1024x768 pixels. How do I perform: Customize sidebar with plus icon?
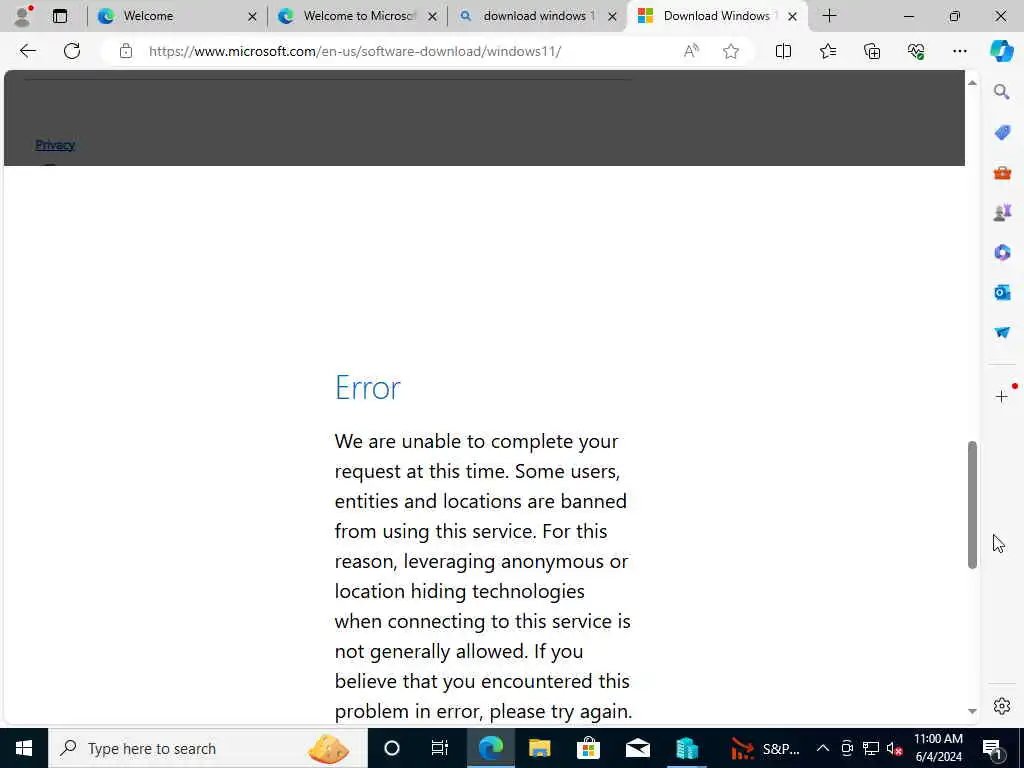(1002, 396)
